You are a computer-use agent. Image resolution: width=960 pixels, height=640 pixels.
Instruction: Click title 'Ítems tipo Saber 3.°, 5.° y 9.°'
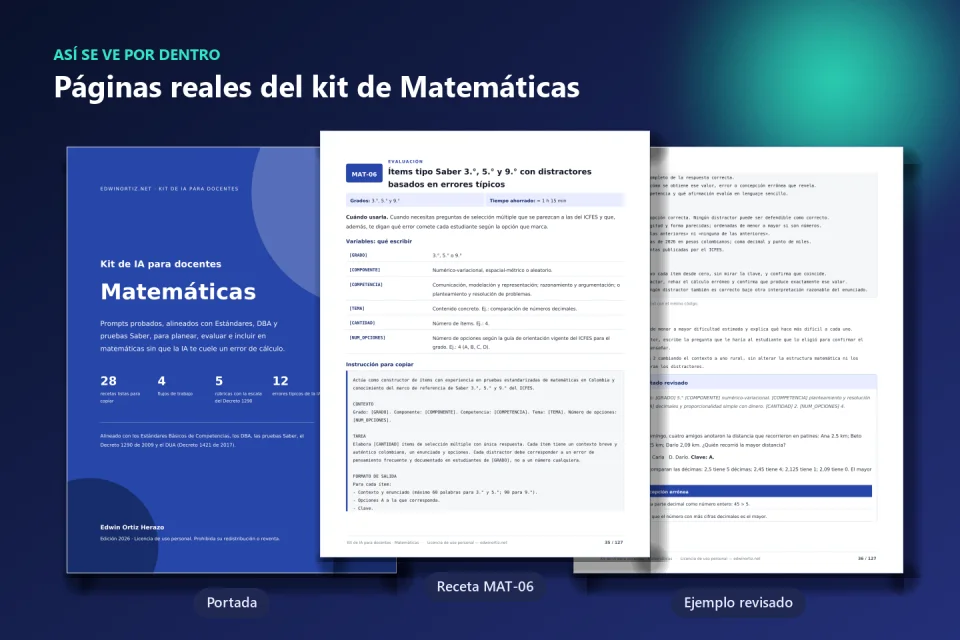[x=490, y=178]
